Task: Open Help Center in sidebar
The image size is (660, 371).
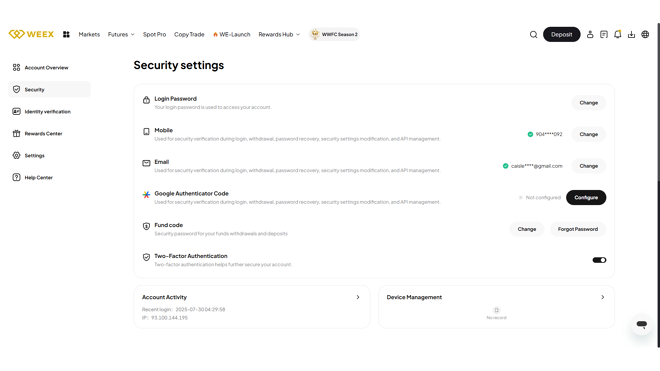Action: [49, 177]
